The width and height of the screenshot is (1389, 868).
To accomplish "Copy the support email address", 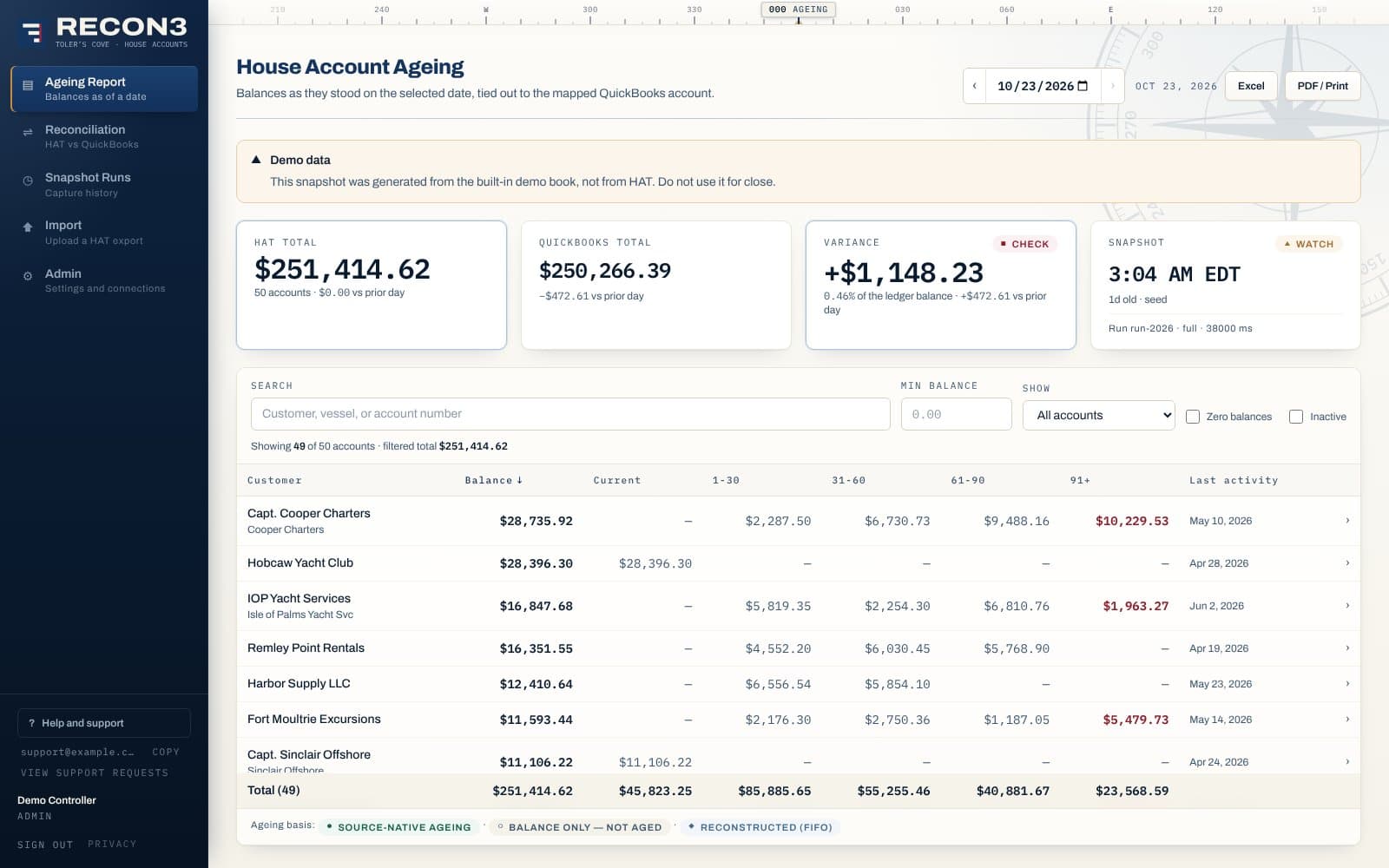I will [x=165, y=752].
